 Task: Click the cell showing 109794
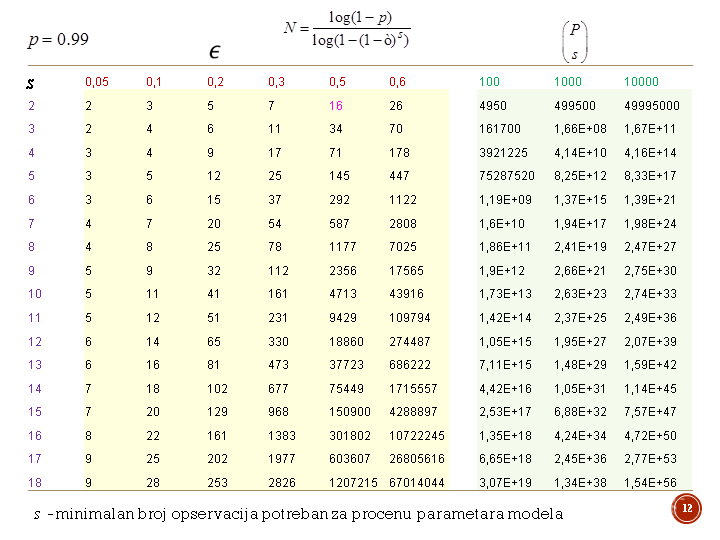pyautogui.click(x=410, y=318)
